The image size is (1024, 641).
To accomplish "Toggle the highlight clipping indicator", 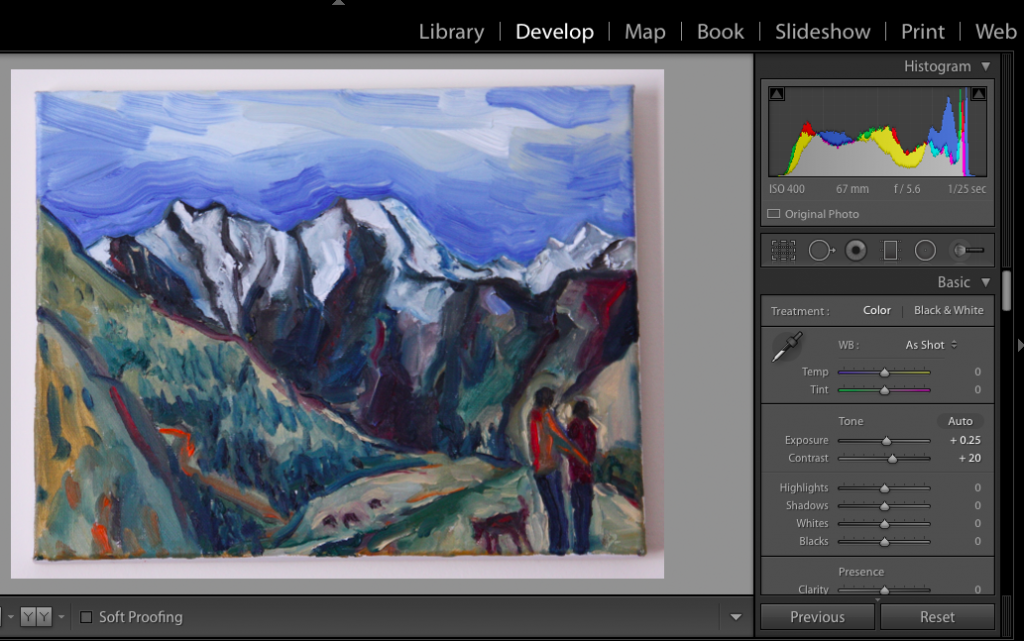I will click(x=983, y=92).
